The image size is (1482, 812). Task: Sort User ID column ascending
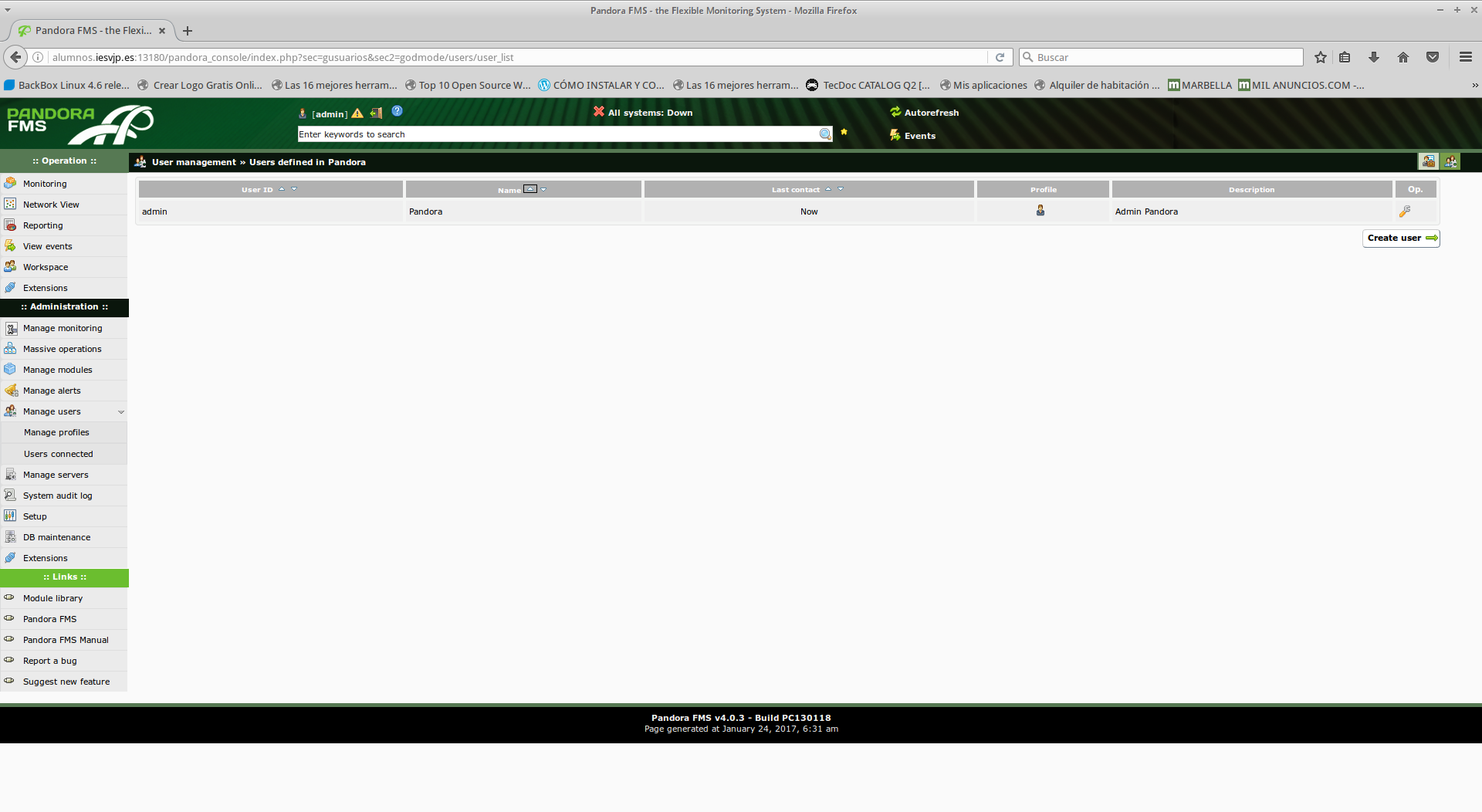(x=282, y=189)
